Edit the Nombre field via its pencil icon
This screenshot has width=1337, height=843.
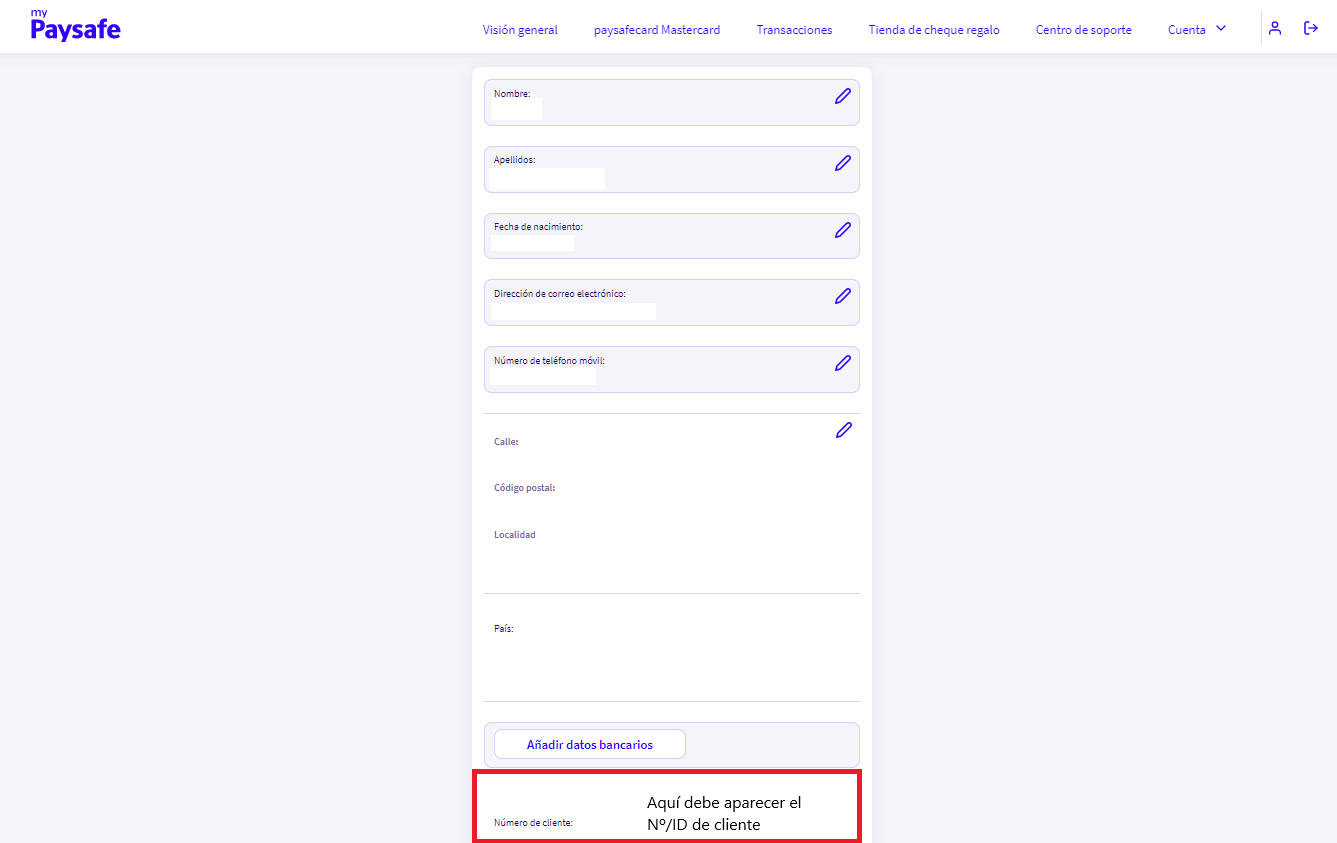[842, 96]
